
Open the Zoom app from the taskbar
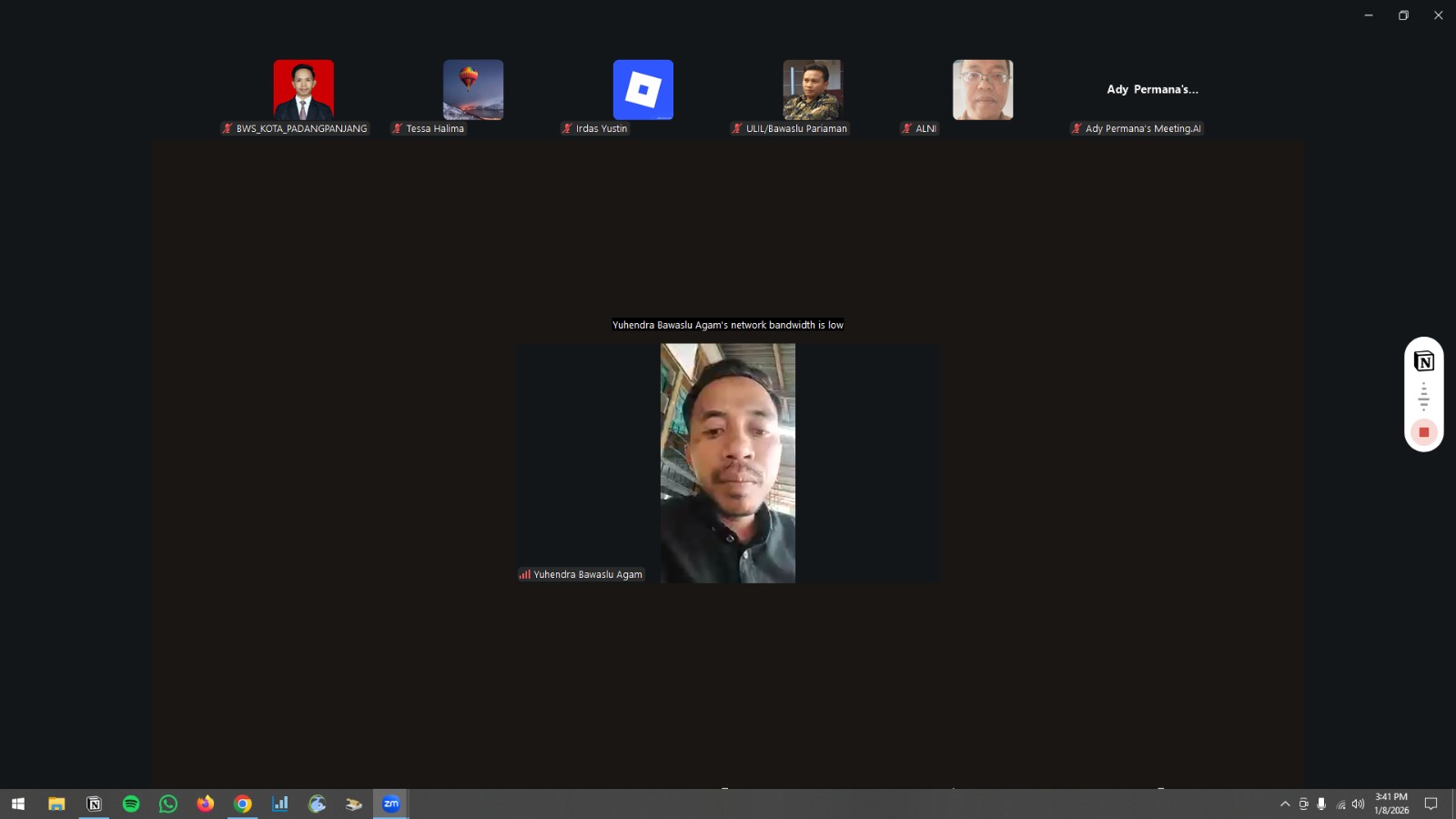pos(390,804)
